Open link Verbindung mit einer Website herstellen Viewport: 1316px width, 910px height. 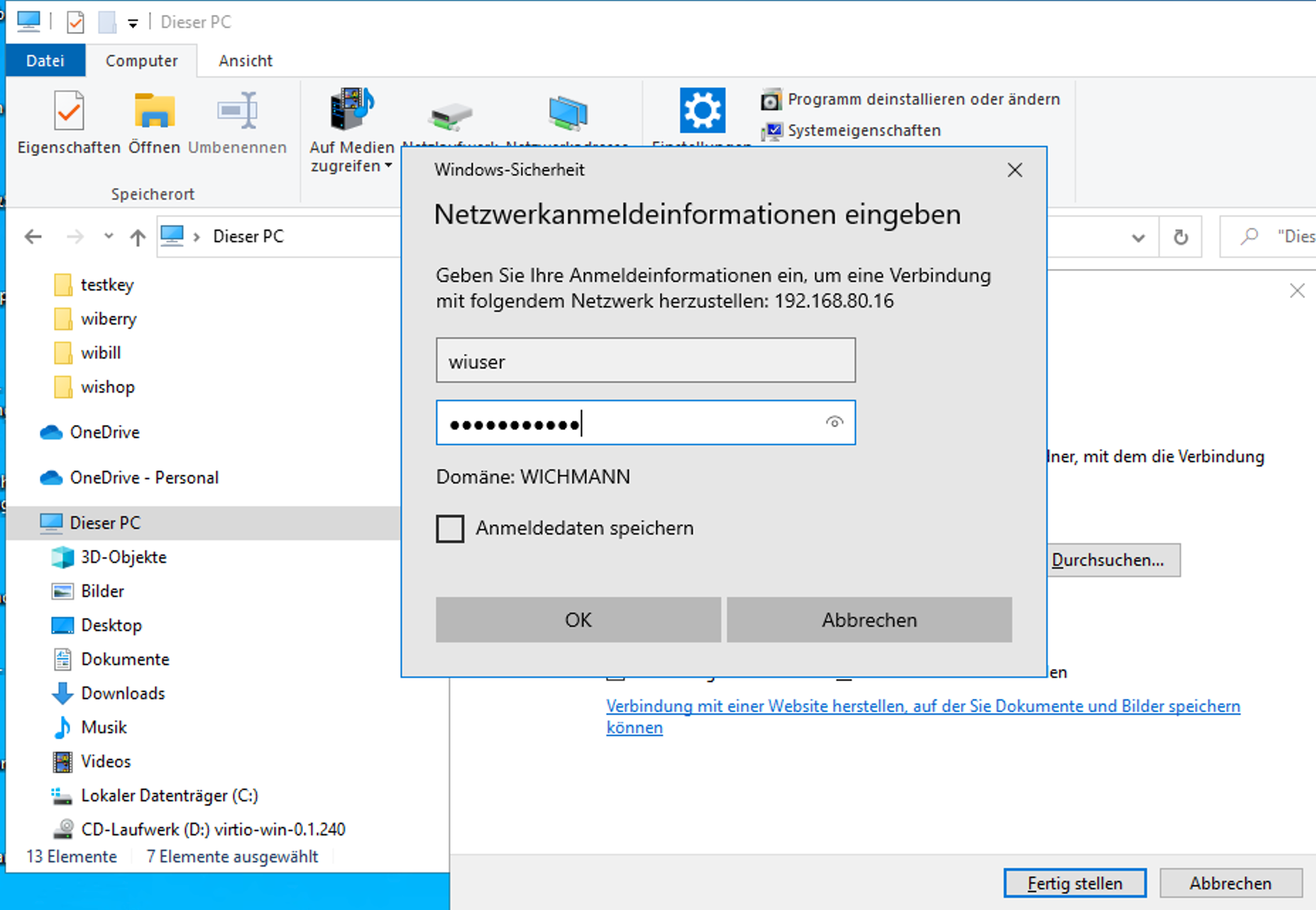923,706
